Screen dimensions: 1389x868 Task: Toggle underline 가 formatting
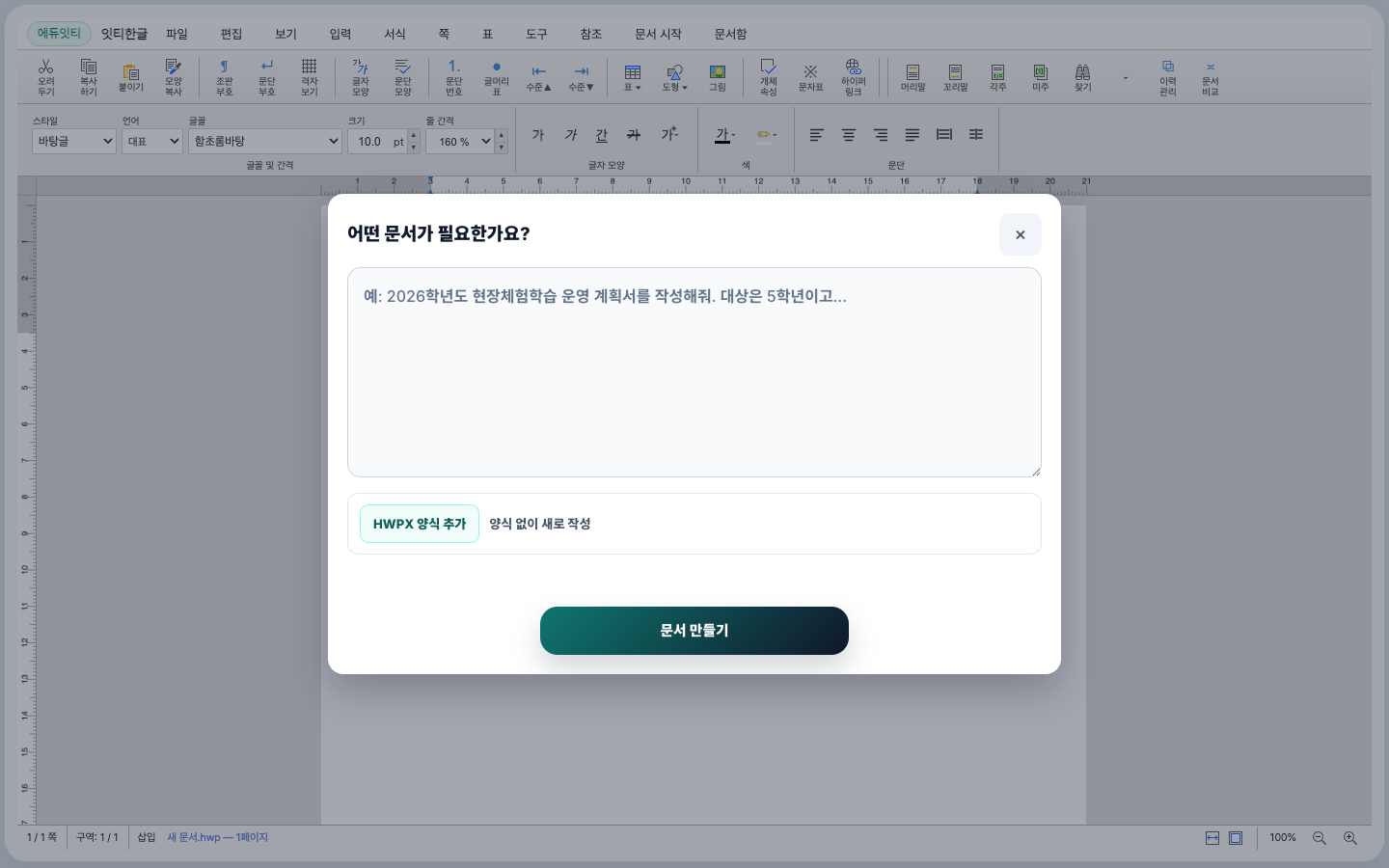[x=602, y=135]
